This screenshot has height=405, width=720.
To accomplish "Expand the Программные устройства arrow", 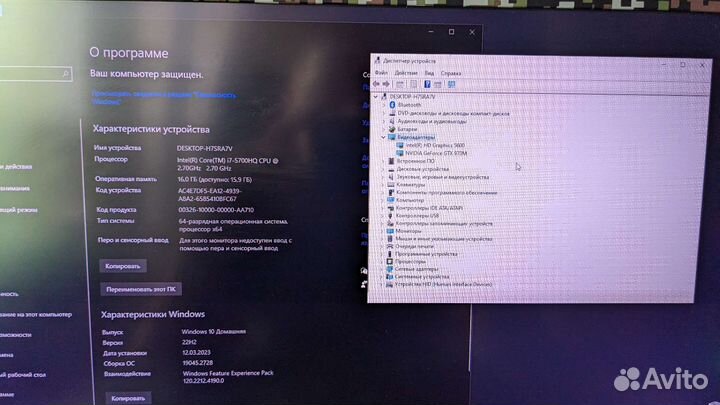I will tap(382, 254).
